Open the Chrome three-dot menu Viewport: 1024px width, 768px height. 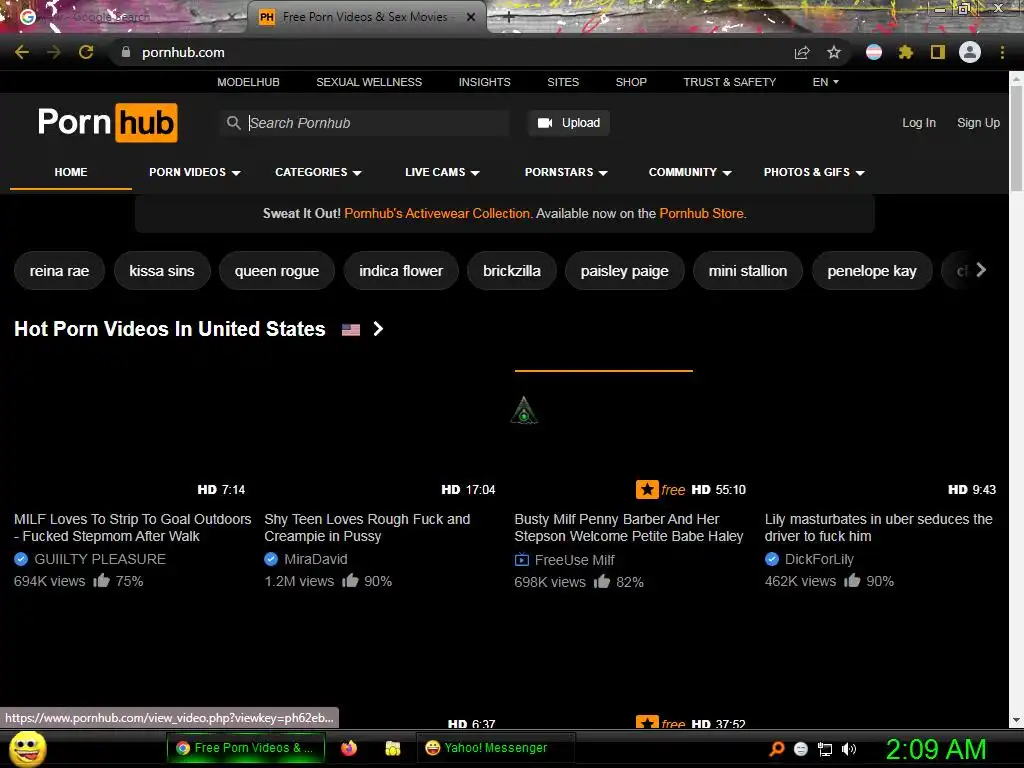1002,52
